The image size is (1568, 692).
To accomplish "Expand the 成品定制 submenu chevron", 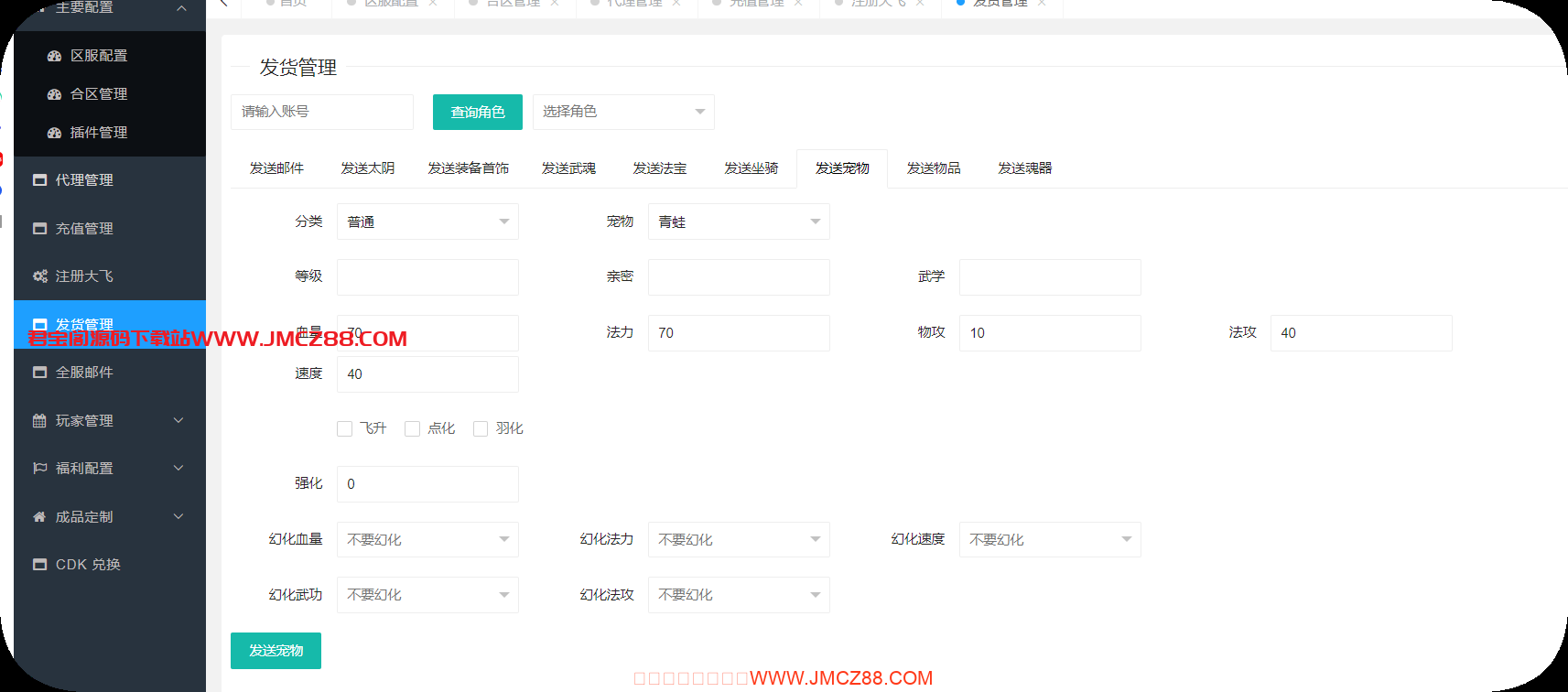I will pos(178,517).
